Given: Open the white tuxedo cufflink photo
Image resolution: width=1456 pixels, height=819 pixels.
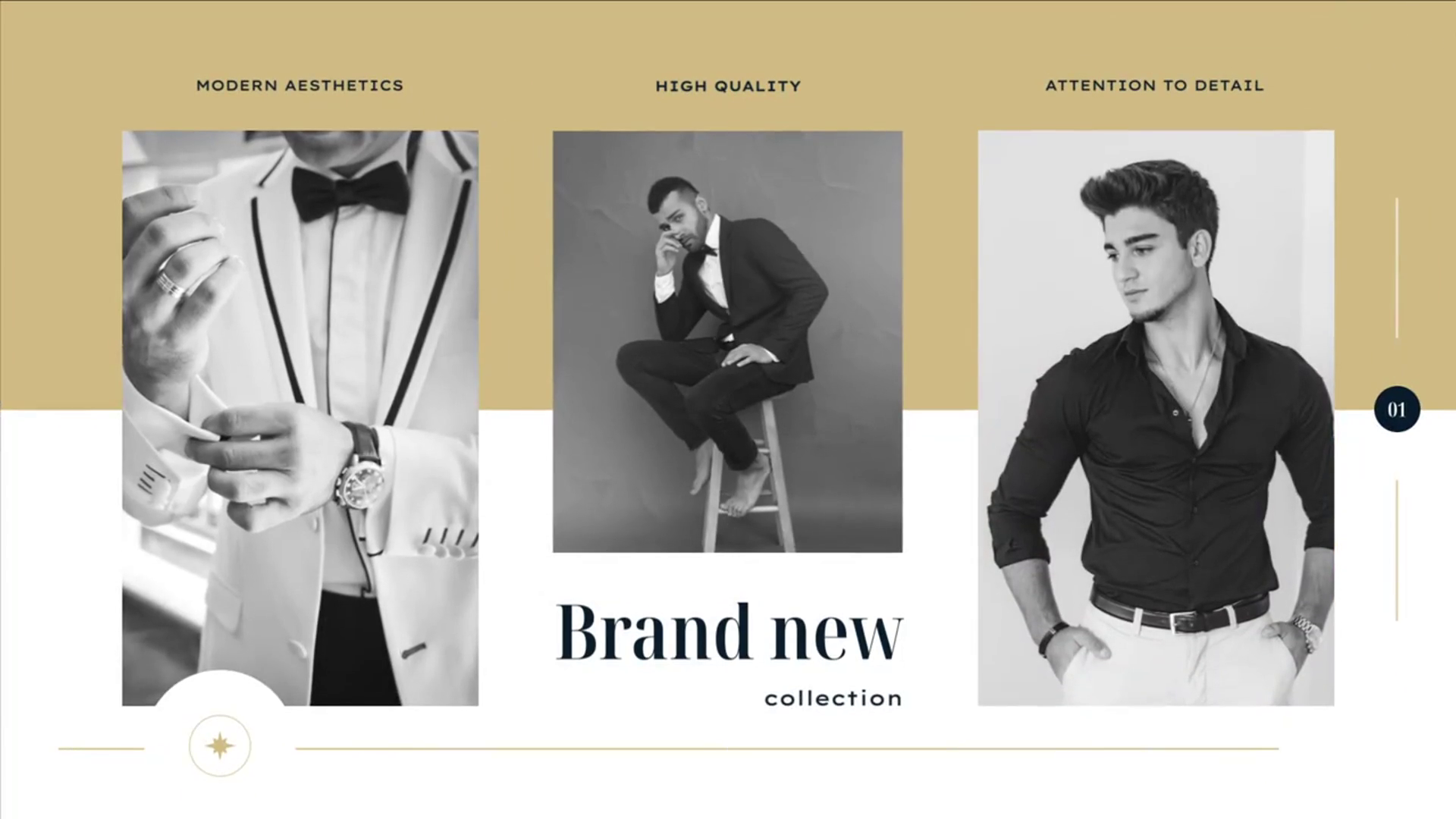Looking at the screenshot, I should (300, 418).
